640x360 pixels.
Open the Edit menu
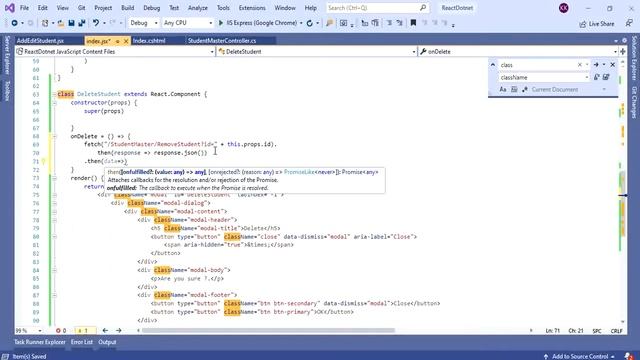click(x=42, y=8)
